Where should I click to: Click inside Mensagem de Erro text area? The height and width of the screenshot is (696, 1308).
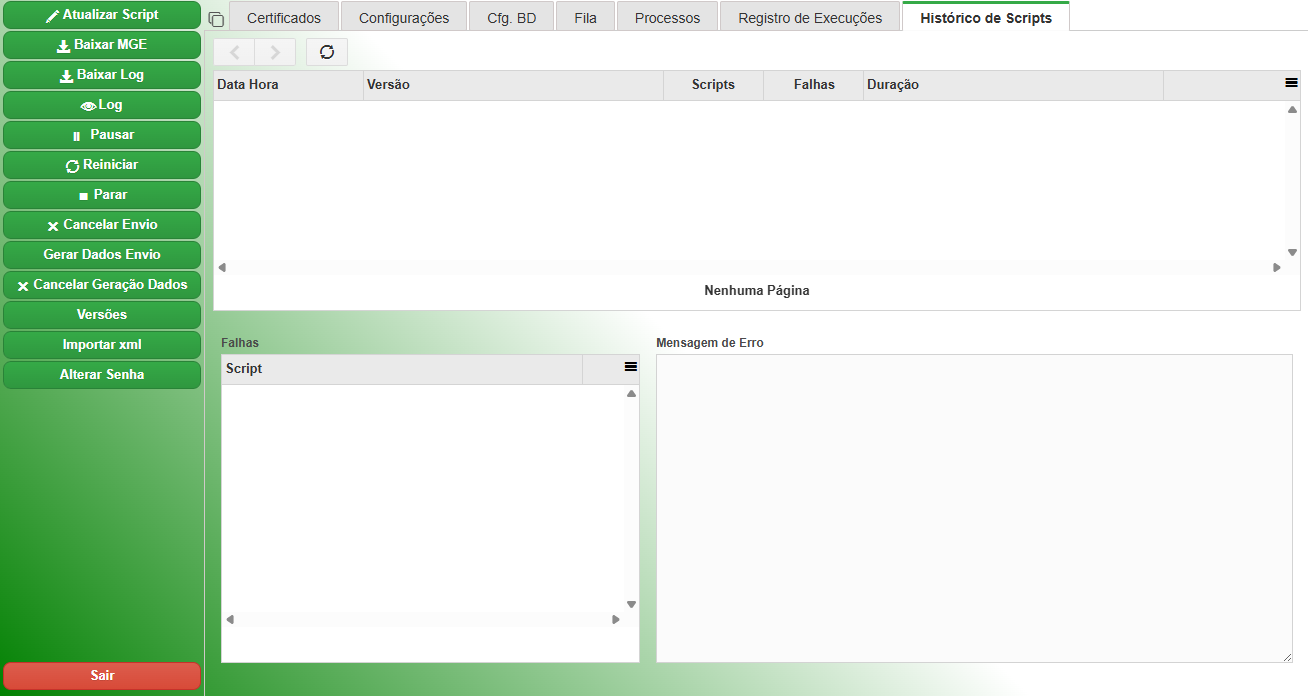pyautogui.click(x=974, y=508)
